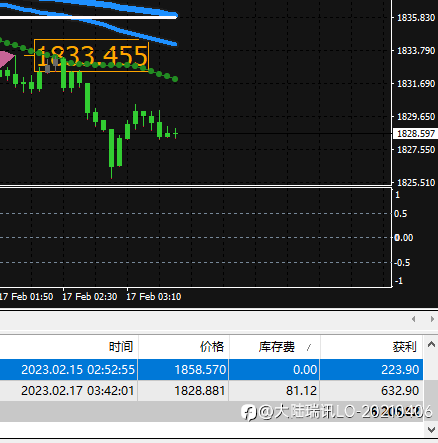The image size is (438, 443).
Task: Click time axis label 17 Feb 01:50
Action: (26, 296)
